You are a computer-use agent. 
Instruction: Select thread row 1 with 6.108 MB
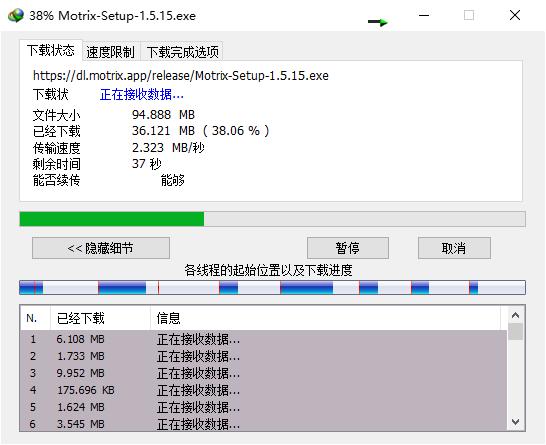click(264, 339)
